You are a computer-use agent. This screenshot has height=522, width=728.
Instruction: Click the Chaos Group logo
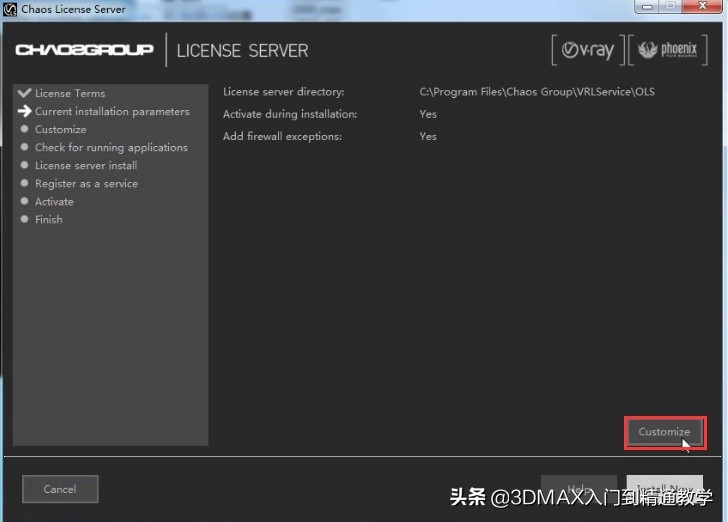(x=84, y=50)
